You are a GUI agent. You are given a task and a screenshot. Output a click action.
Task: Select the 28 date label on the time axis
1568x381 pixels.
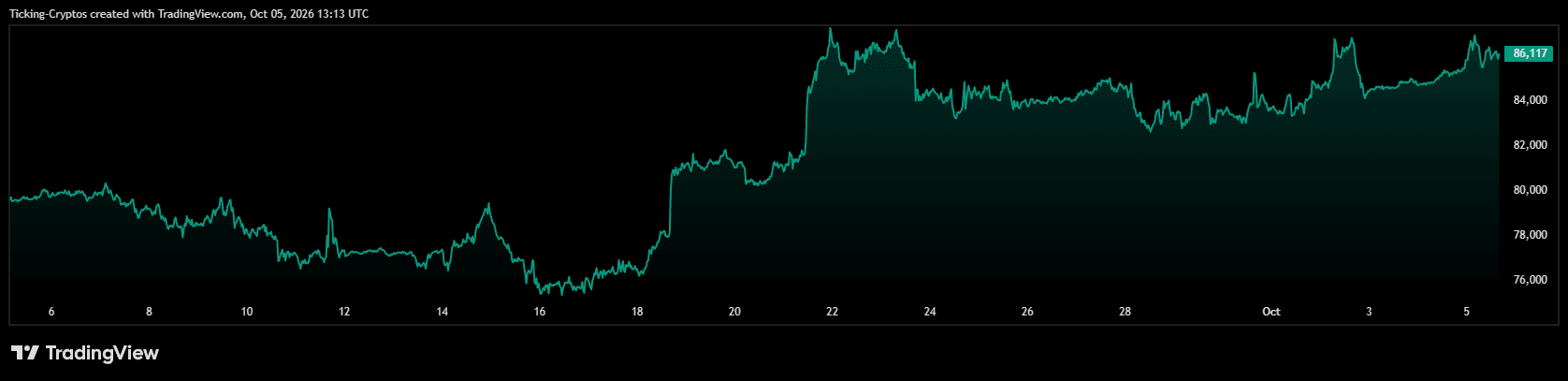pos(1125,312)
